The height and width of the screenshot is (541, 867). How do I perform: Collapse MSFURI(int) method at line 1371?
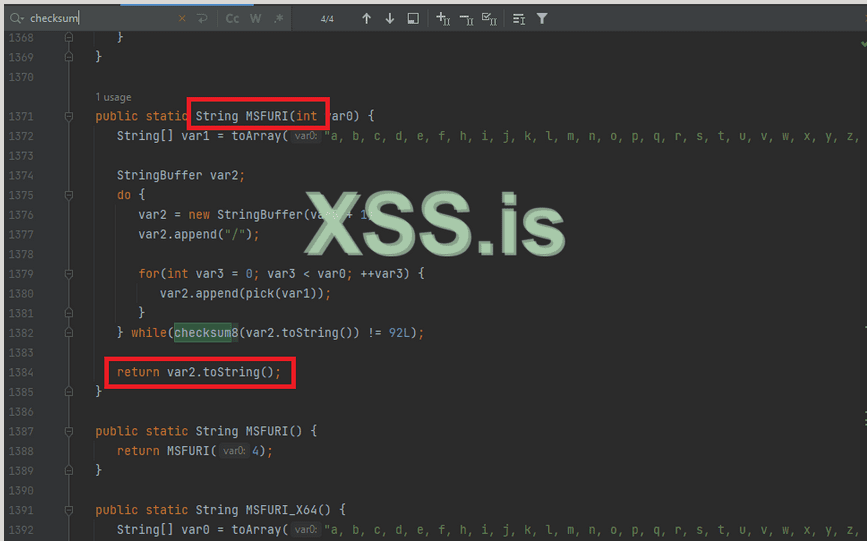coord(69,116)
